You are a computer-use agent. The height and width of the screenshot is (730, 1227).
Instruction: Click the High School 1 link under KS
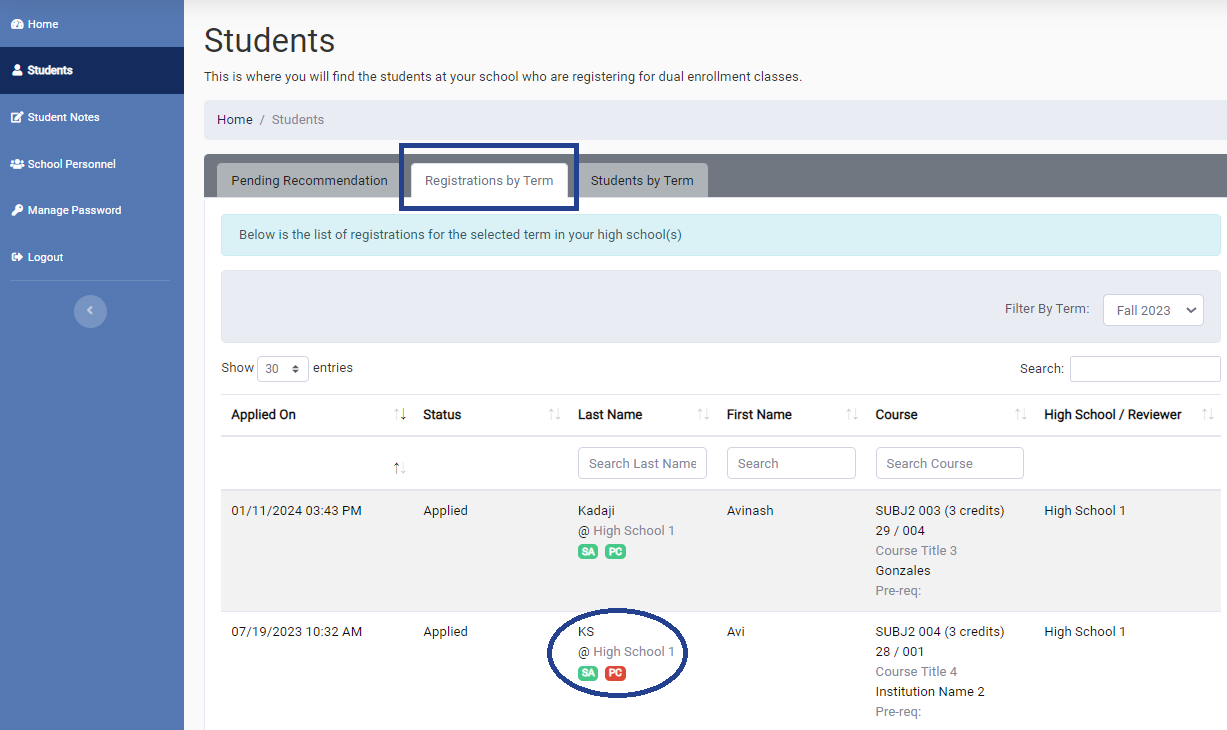coord(634,652)
